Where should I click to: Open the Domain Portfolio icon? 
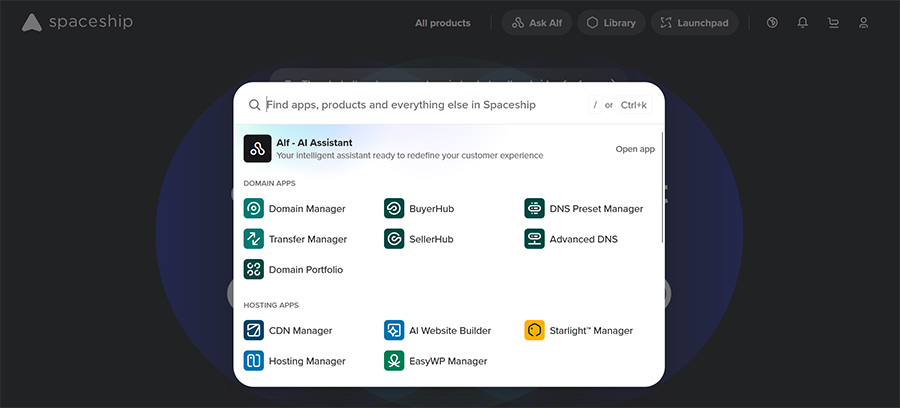click(x=254, y=269)
